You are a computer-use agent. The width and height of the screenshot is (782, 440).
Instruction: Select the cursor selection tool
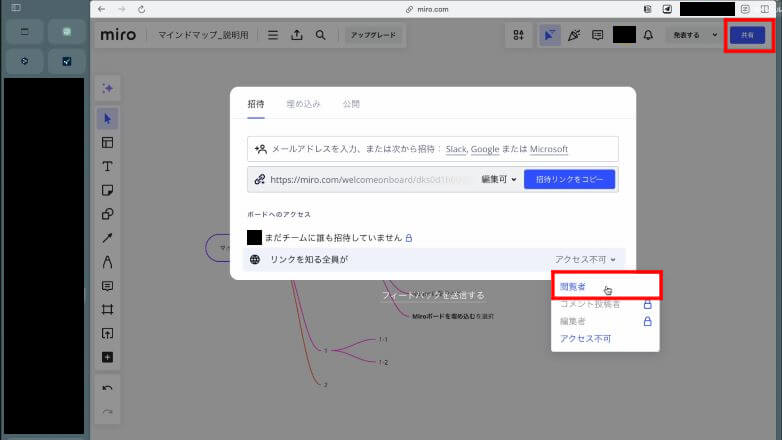pos(107,119)
